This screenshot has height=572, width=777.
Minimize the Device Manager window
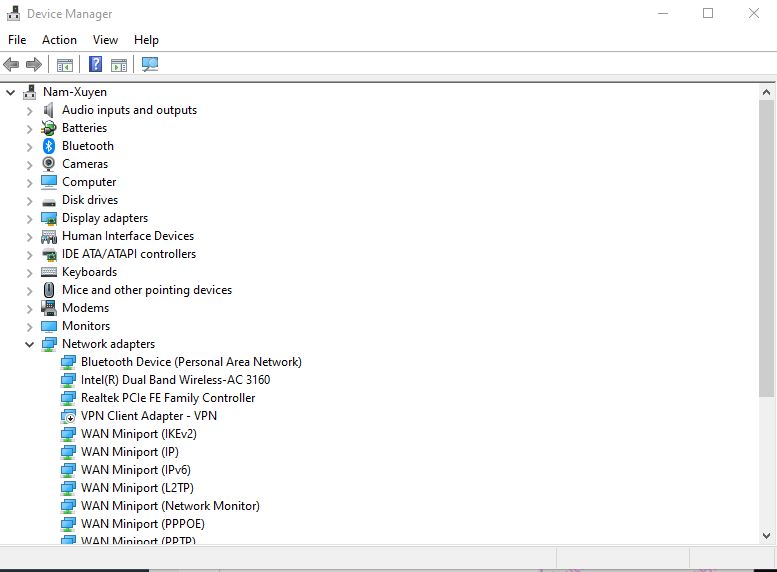click(x=663, y=13)
